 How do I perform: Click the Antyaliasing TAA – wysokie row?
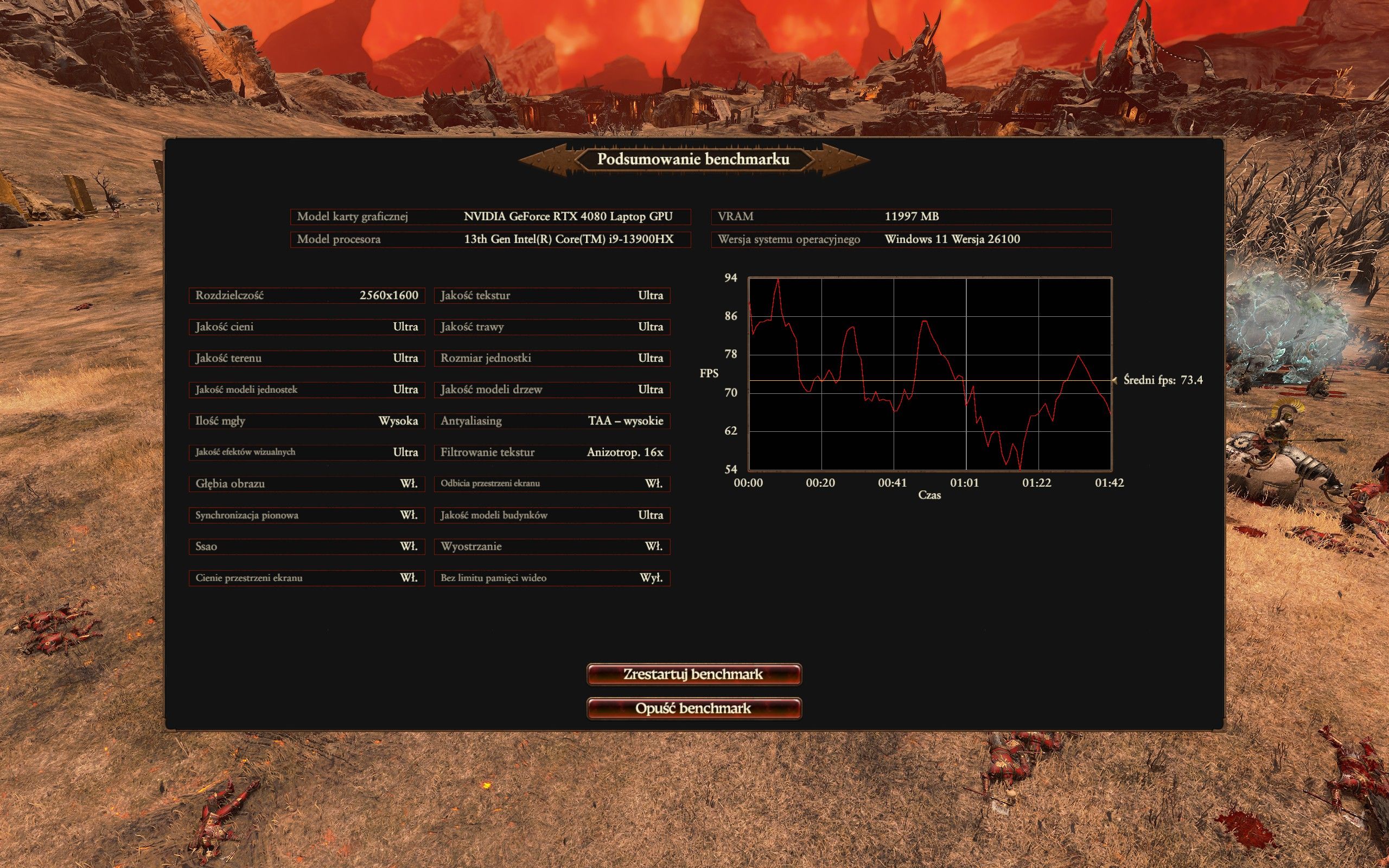552,421
